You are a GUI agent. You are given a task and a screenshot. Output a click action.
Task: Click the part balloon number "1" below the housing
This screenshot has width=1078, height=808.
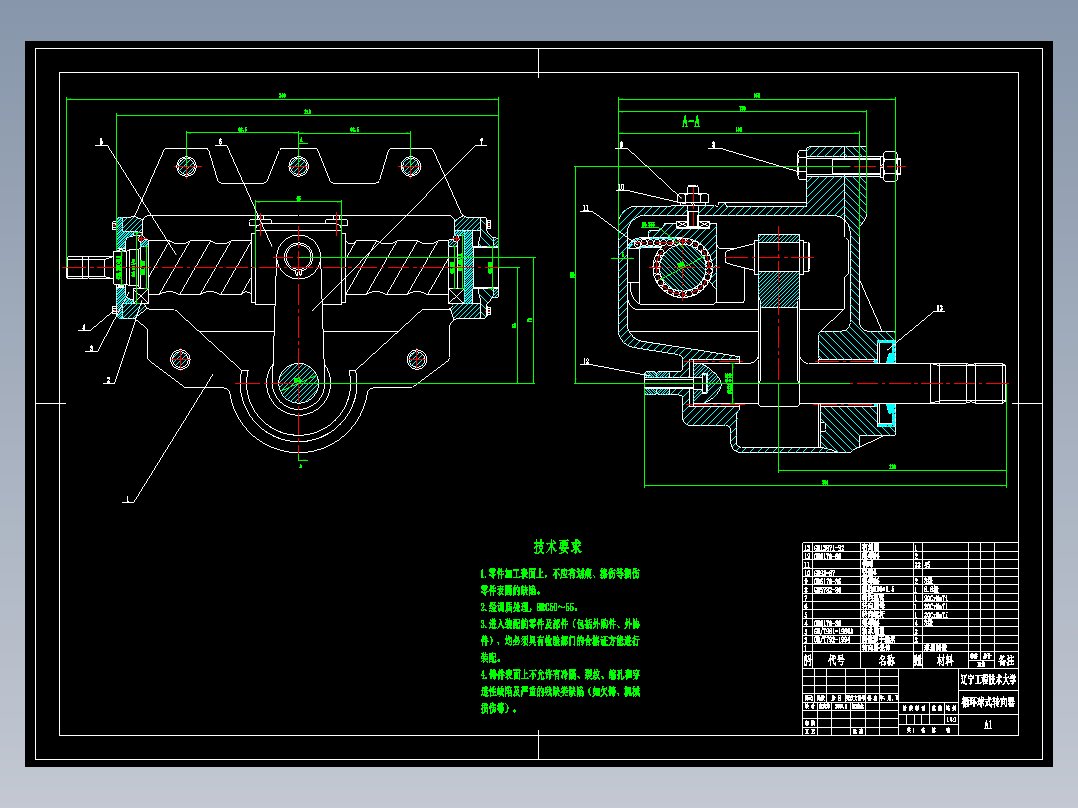(127, 499)
